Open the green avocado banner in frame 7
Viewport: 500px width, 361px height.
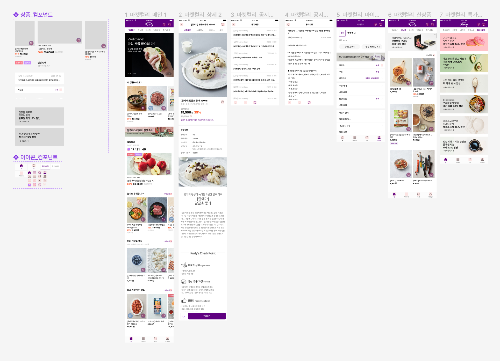pos(464,63)
